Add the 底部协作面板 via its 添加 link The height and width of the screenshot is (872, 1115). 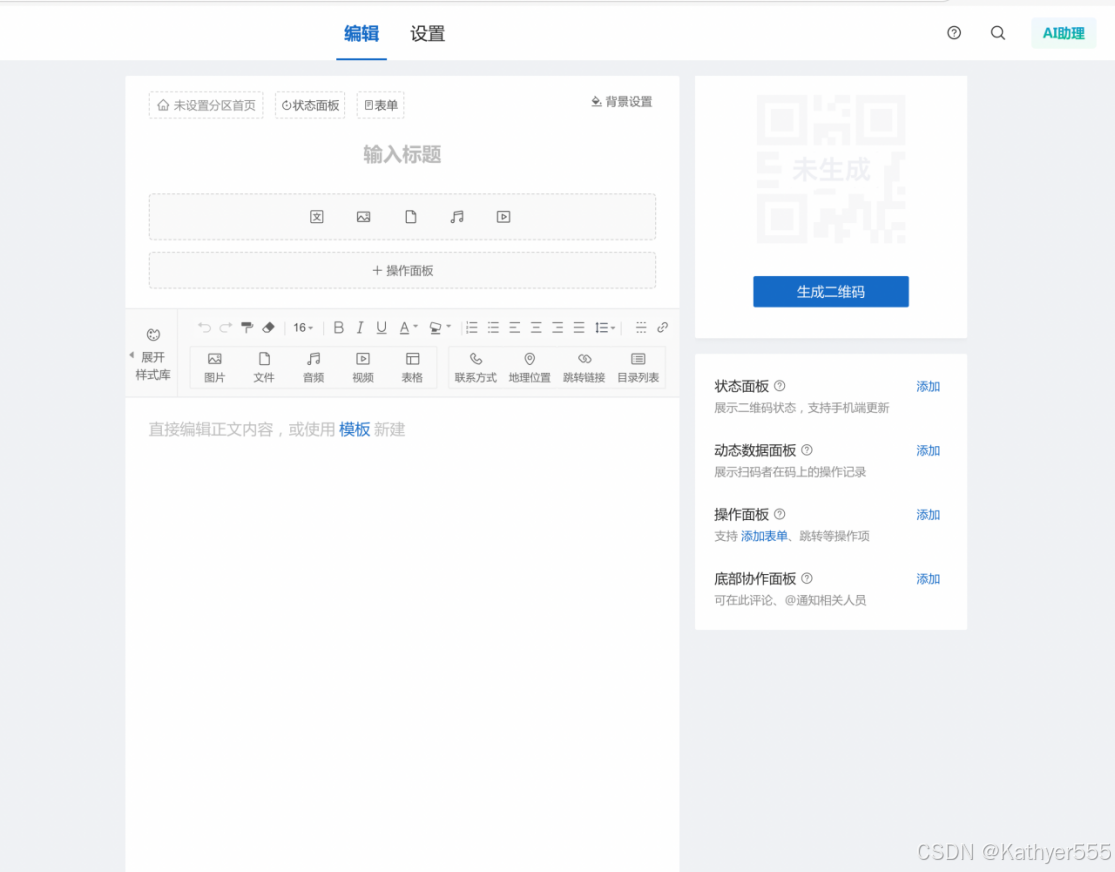(x=928, y=579)
